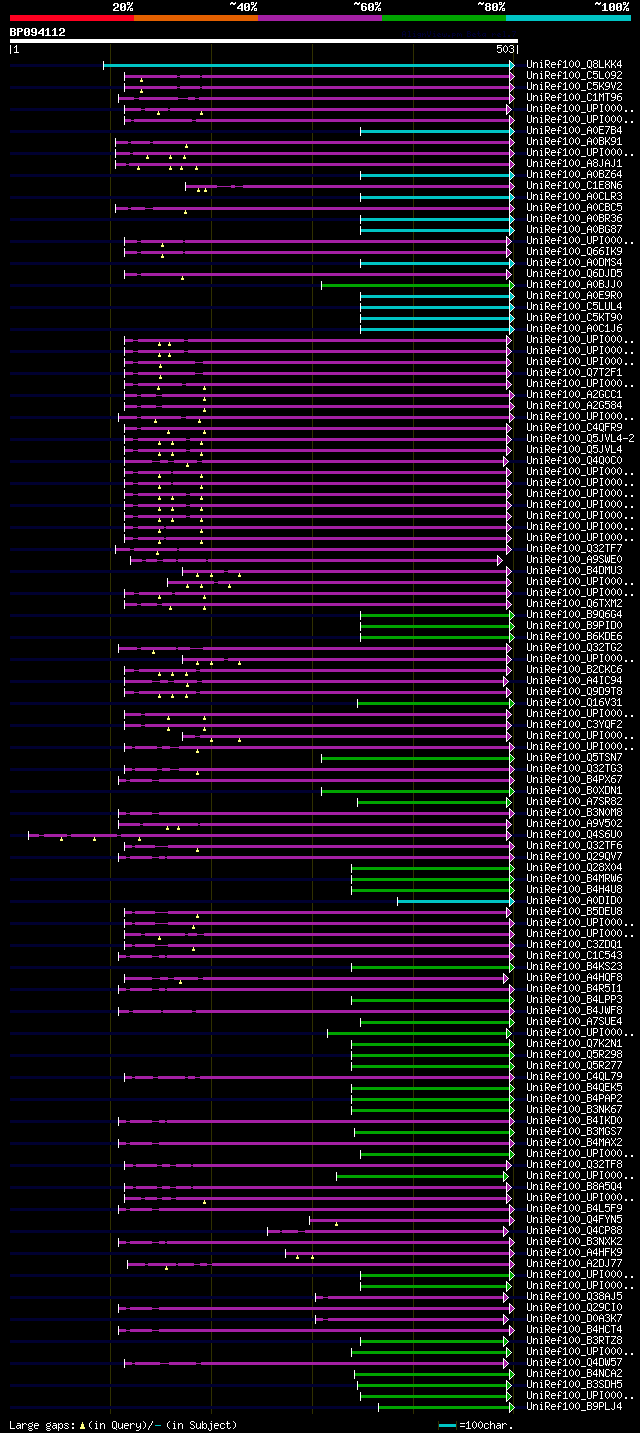640x1433 pixels.
Task: Click label UniRef100_A0BG87
Action: pyautogui.click(x=576, y=230)
